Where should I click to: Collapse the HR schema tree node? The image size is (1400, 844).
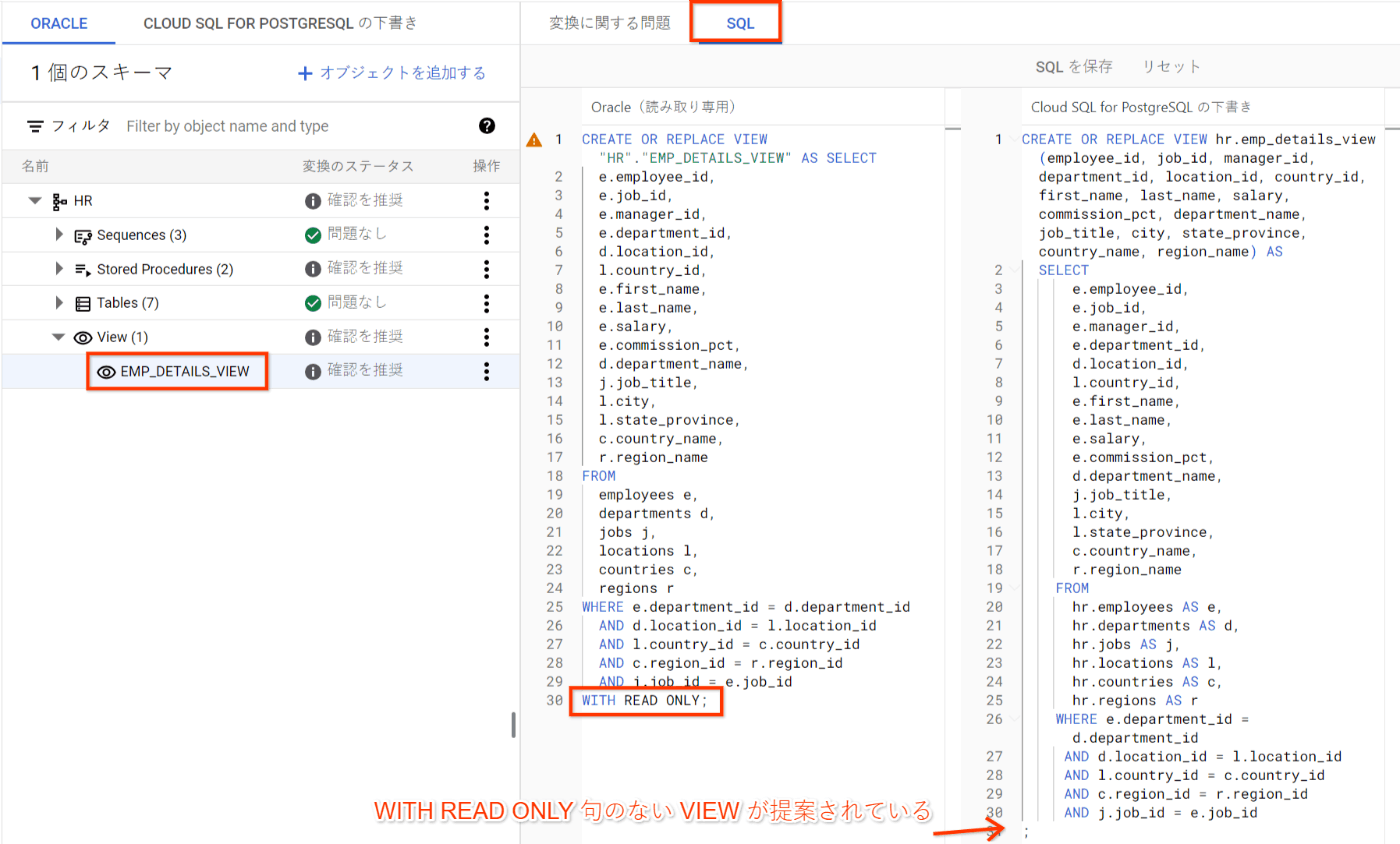[35, 201]
